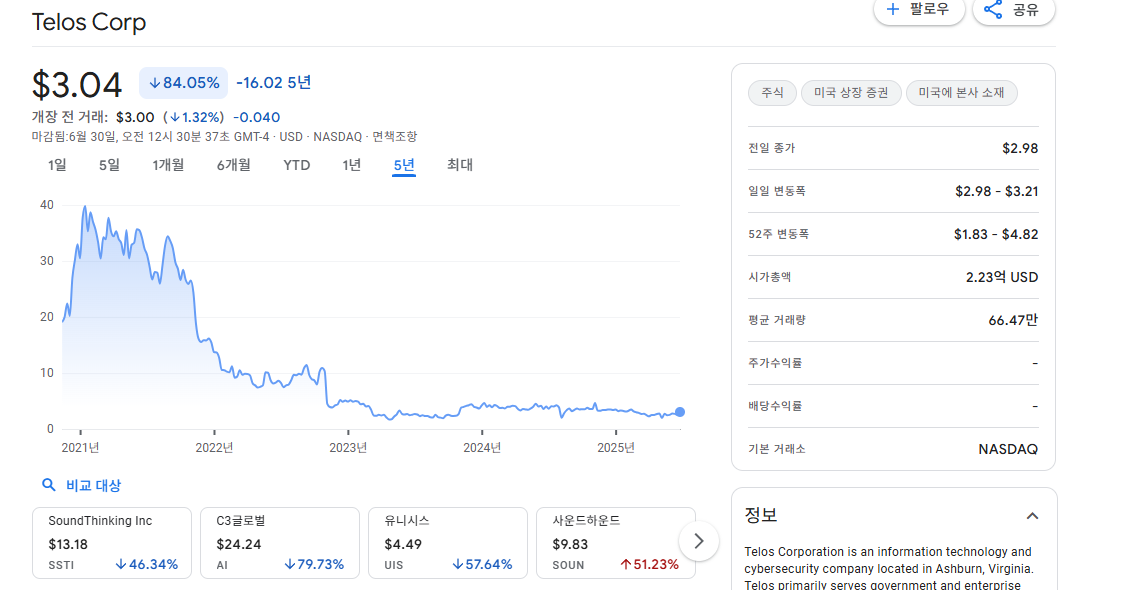
Task: Click the Share (공유) button
Action: pyautogui.click(x=1013, y=10)
